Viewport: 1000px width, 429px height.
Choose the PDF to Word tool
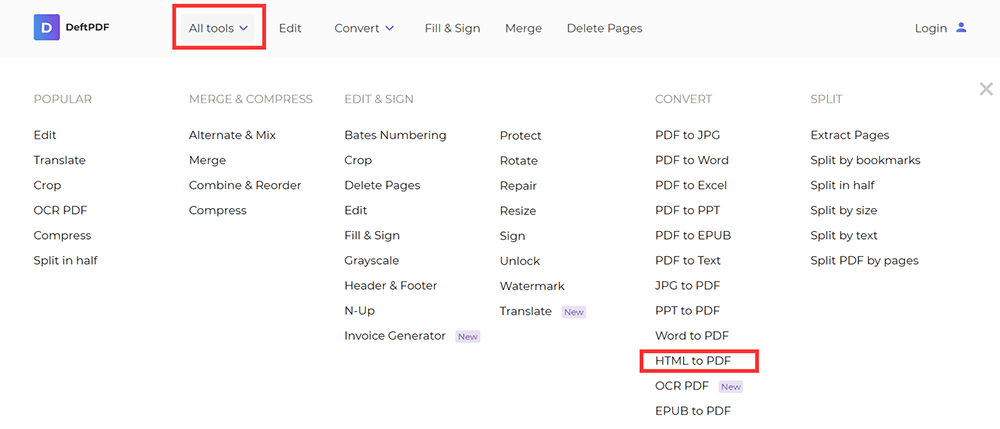point(692,160)
